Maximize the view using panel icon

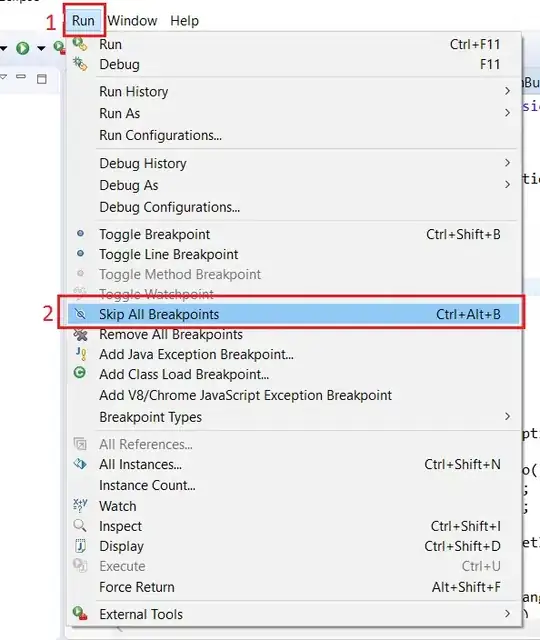42,79
